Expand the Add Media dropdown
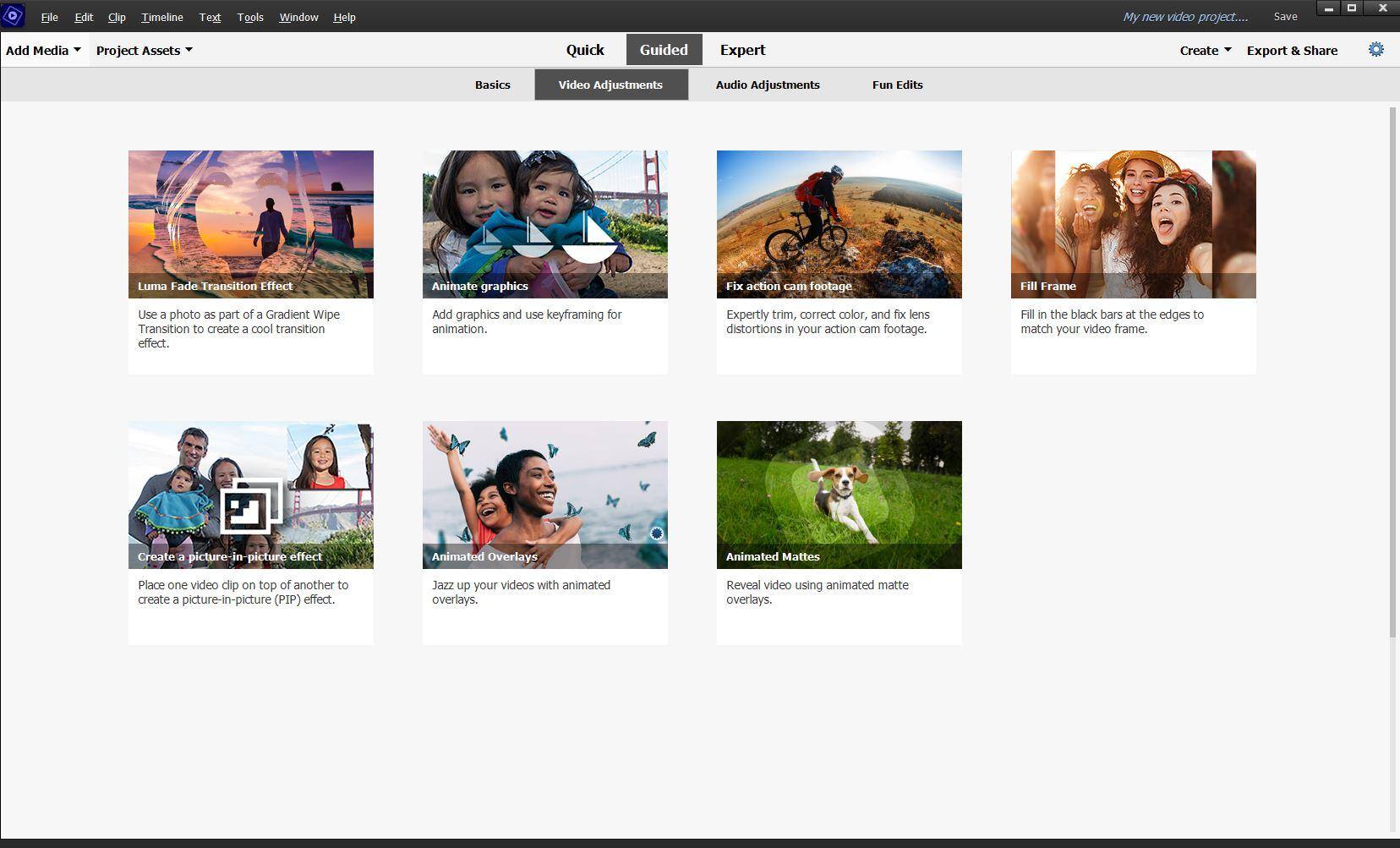 pos(43,51)
